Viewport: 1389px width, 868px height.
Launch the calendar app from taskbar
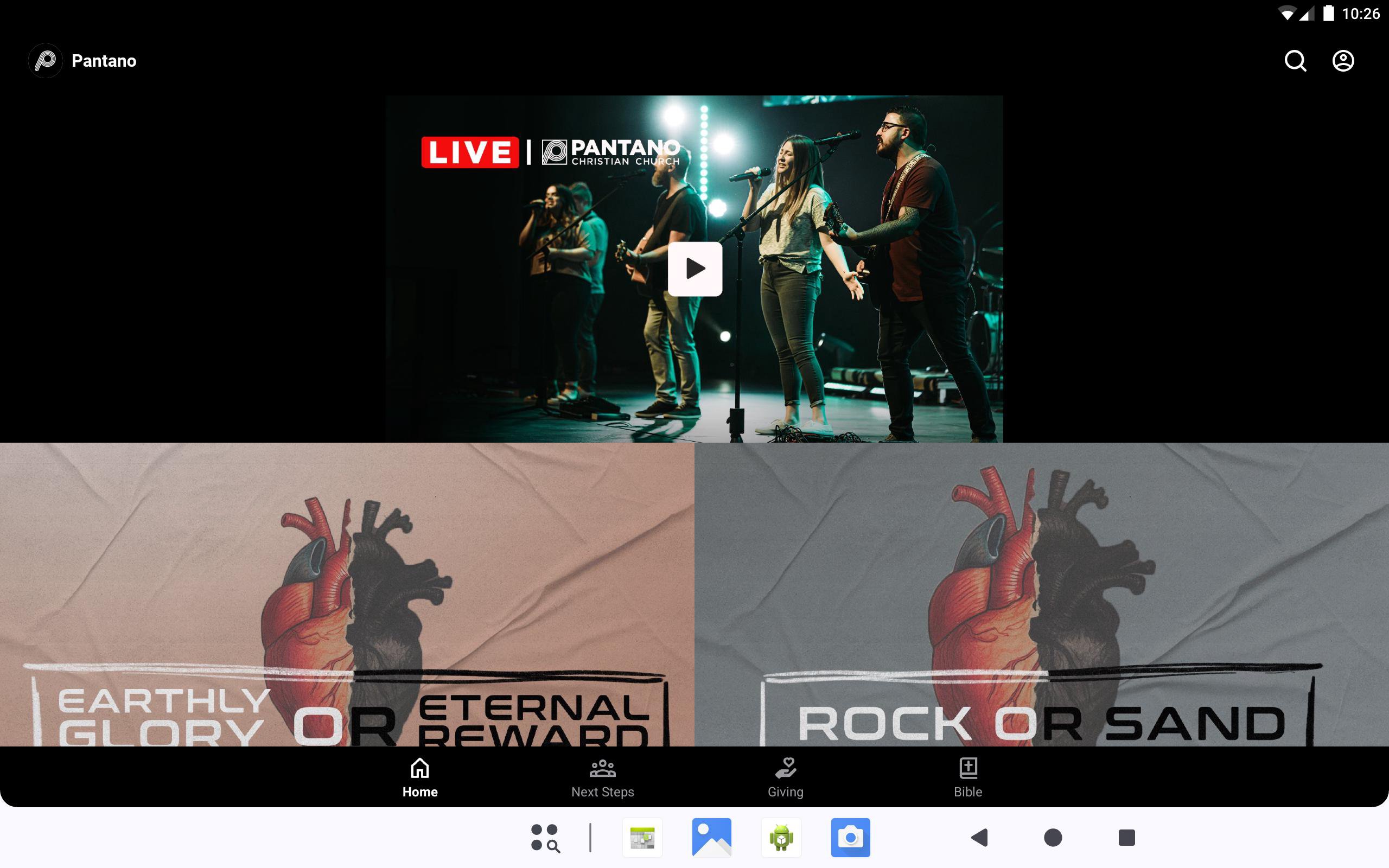[642, 838]
